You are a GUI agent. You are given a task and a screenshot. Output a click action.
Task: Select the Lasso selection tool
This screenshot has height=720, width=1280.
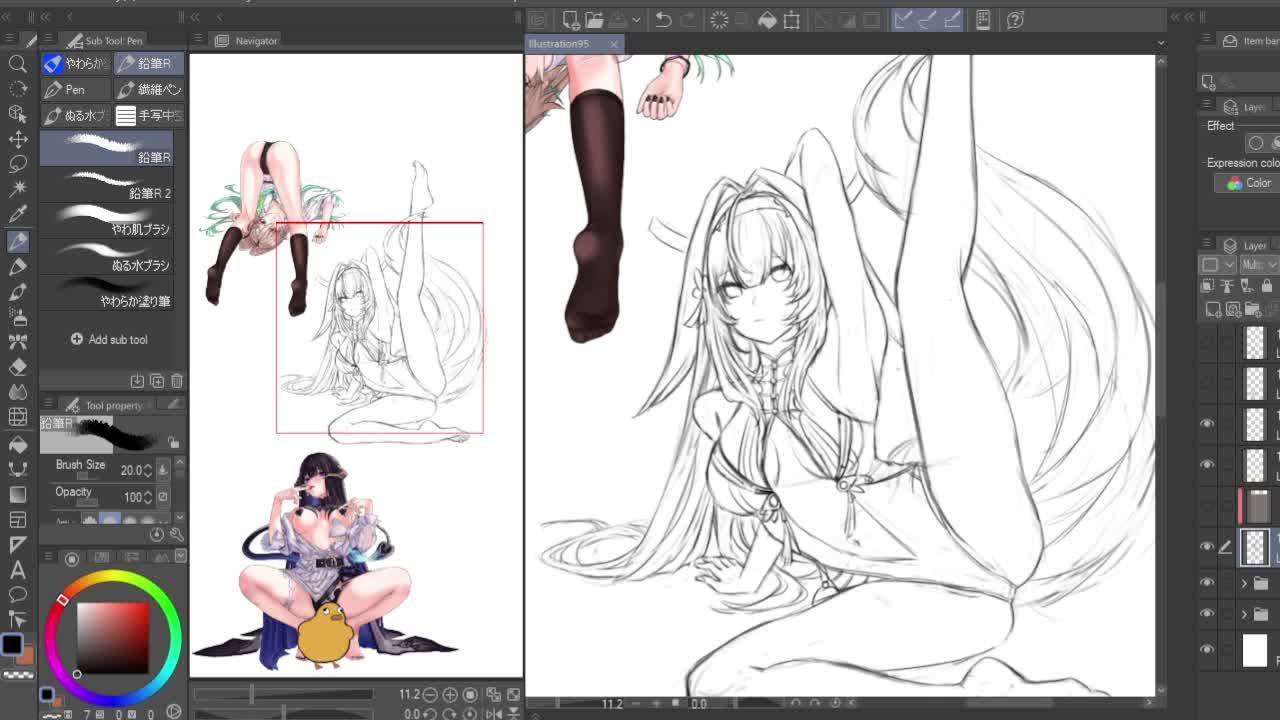pos(18,164)
